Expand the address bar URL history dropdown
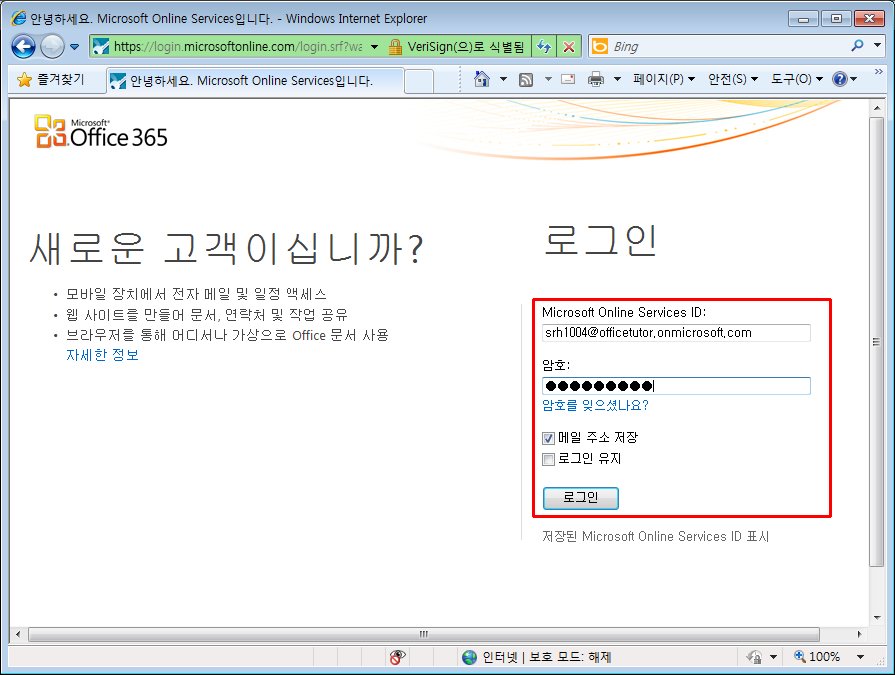The width and height of the screenshot is (895, 675). tap(374, 47)
